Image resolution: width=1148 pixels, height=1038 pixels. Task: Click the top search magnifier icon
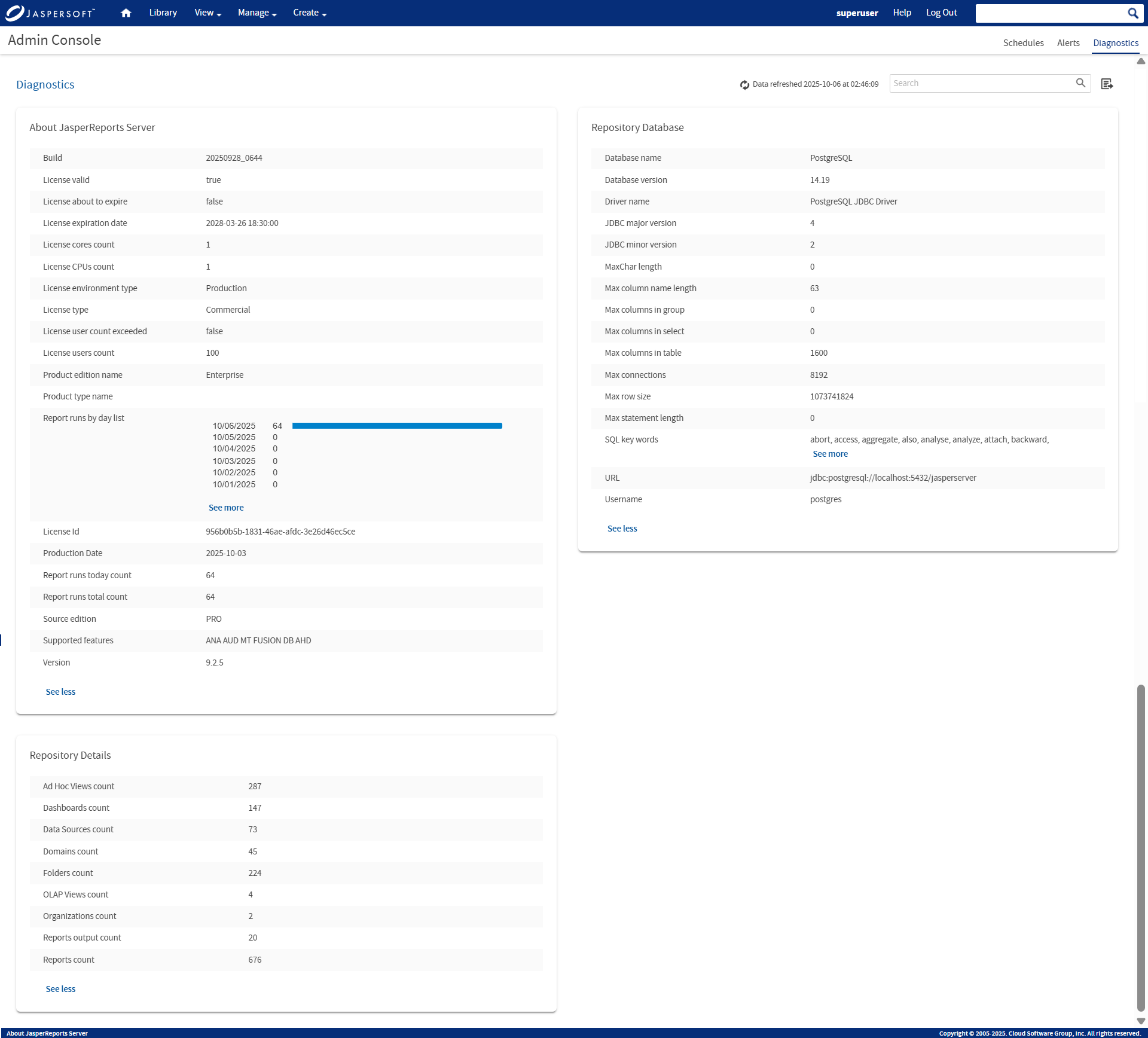pyautogui.click(x=1133, y=13)
